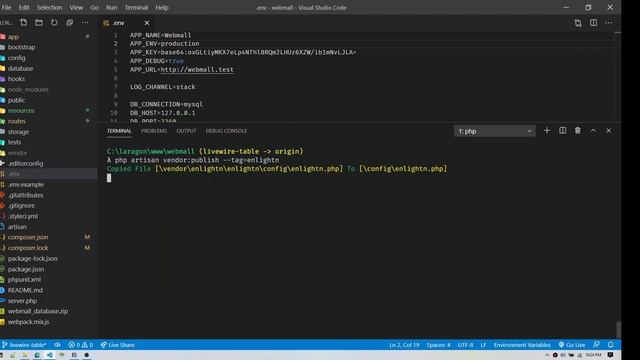This screenshot has width=640, height=360.
Task: Maximize terminal panel with chevron up
Action: click(x=593, y=131)
